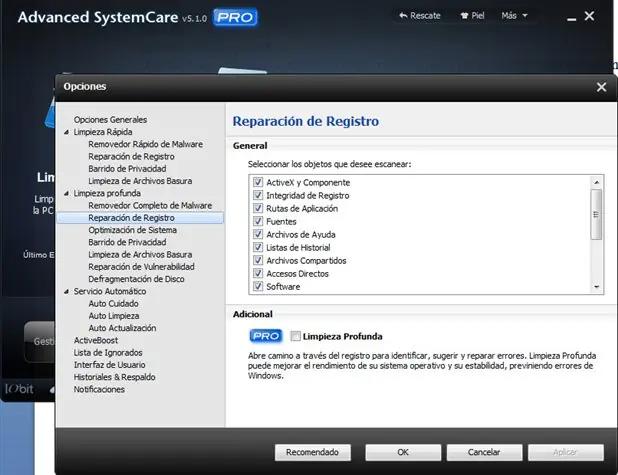The width and height of the screenshot is (618, 475).
Task: Select Removedor Rápido de Malware
Action: click(145, 144)
